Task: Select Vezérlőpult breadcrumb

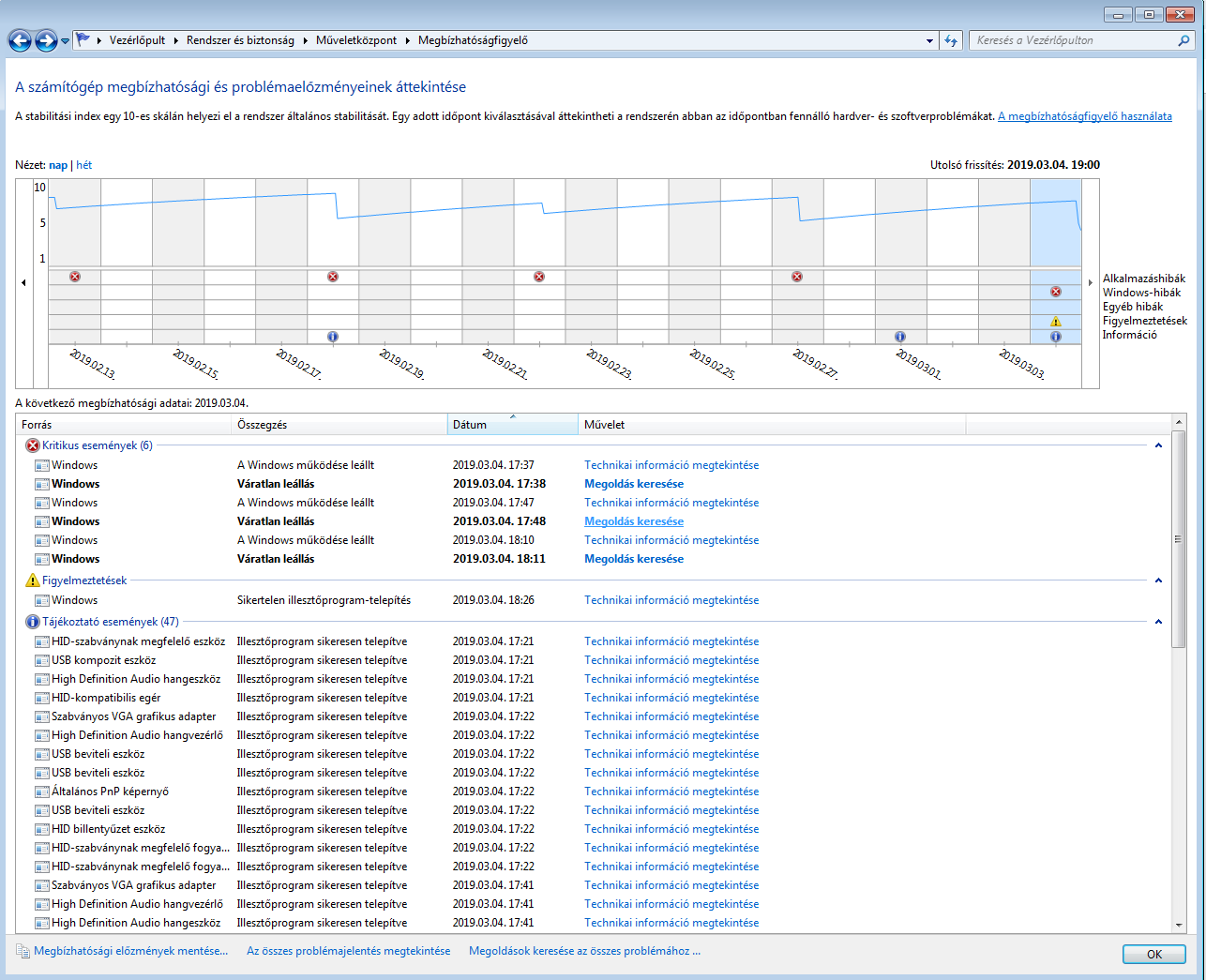Action: (137, 40)
